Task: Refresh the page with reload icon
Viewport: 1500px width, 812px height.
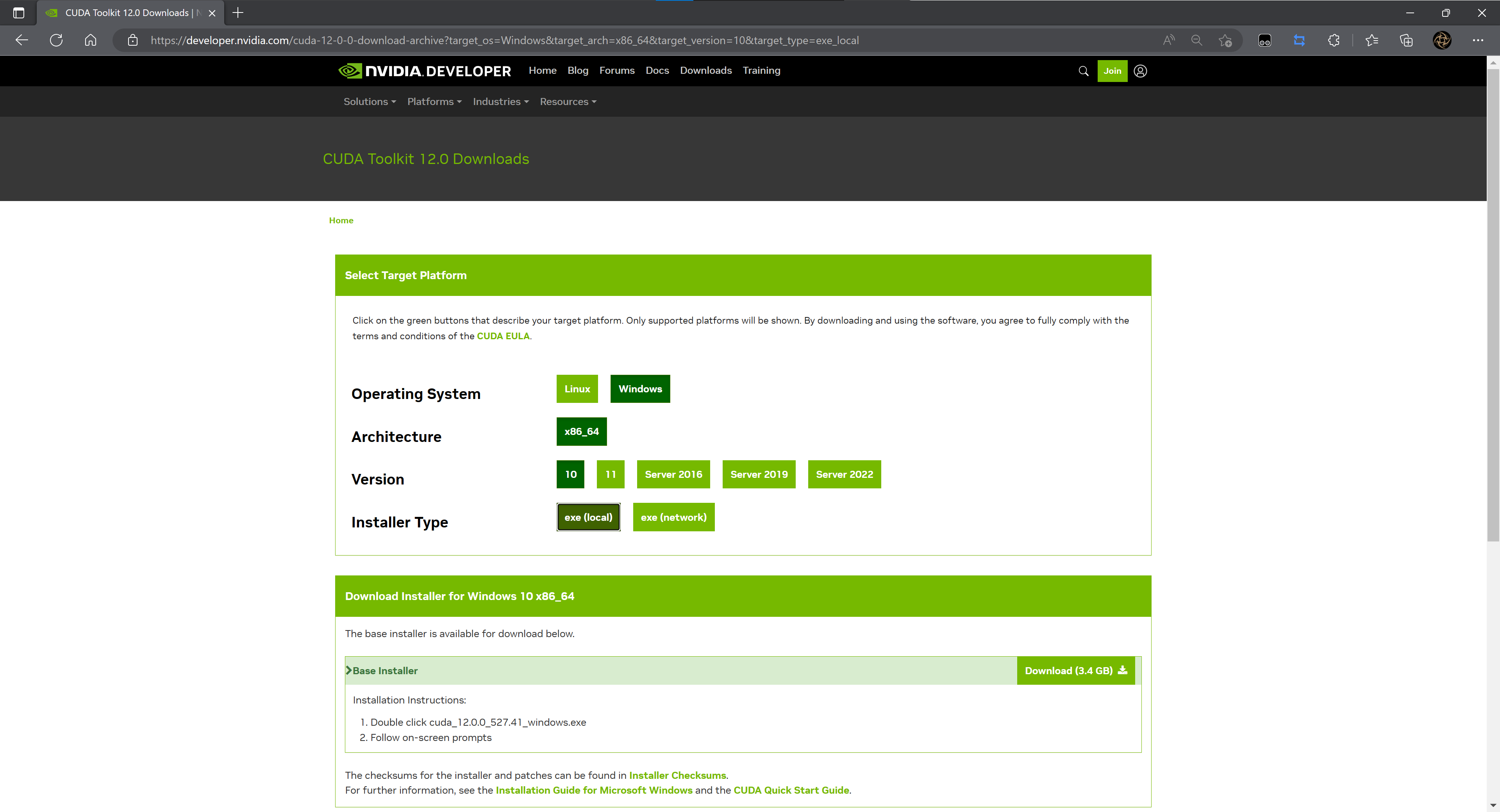Action: click(56, 40)
